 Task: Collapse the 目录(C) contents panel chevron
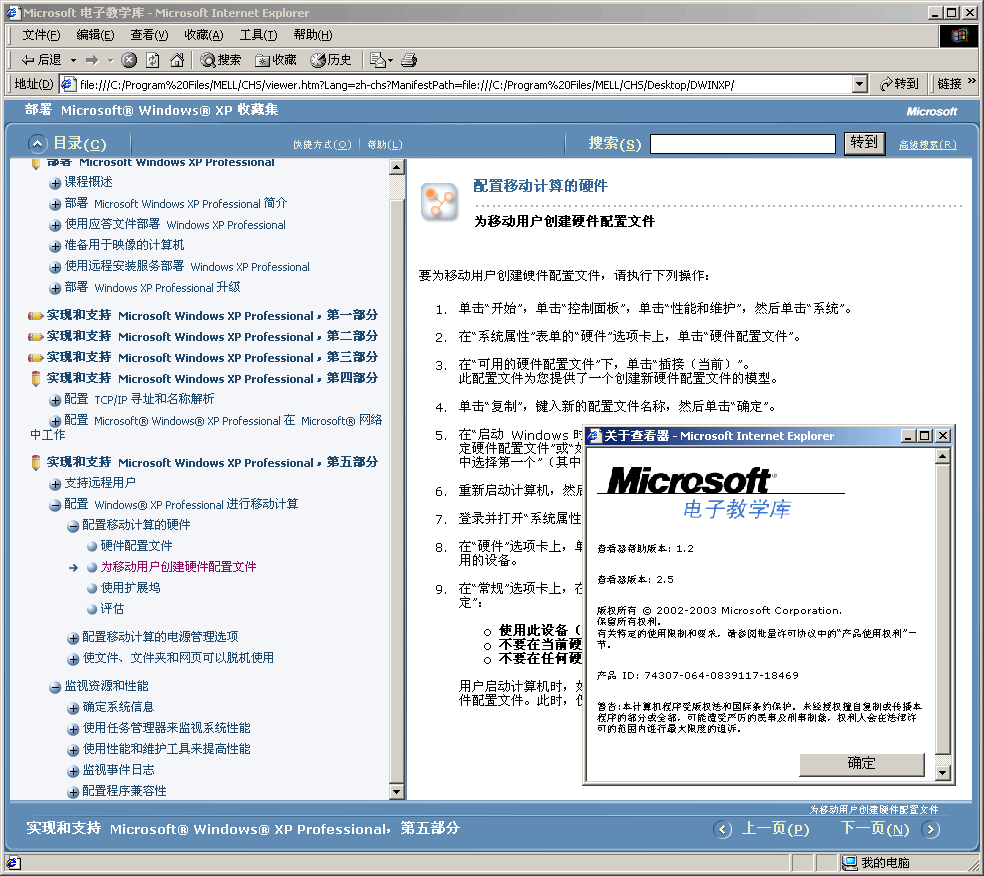coord(38,144)
